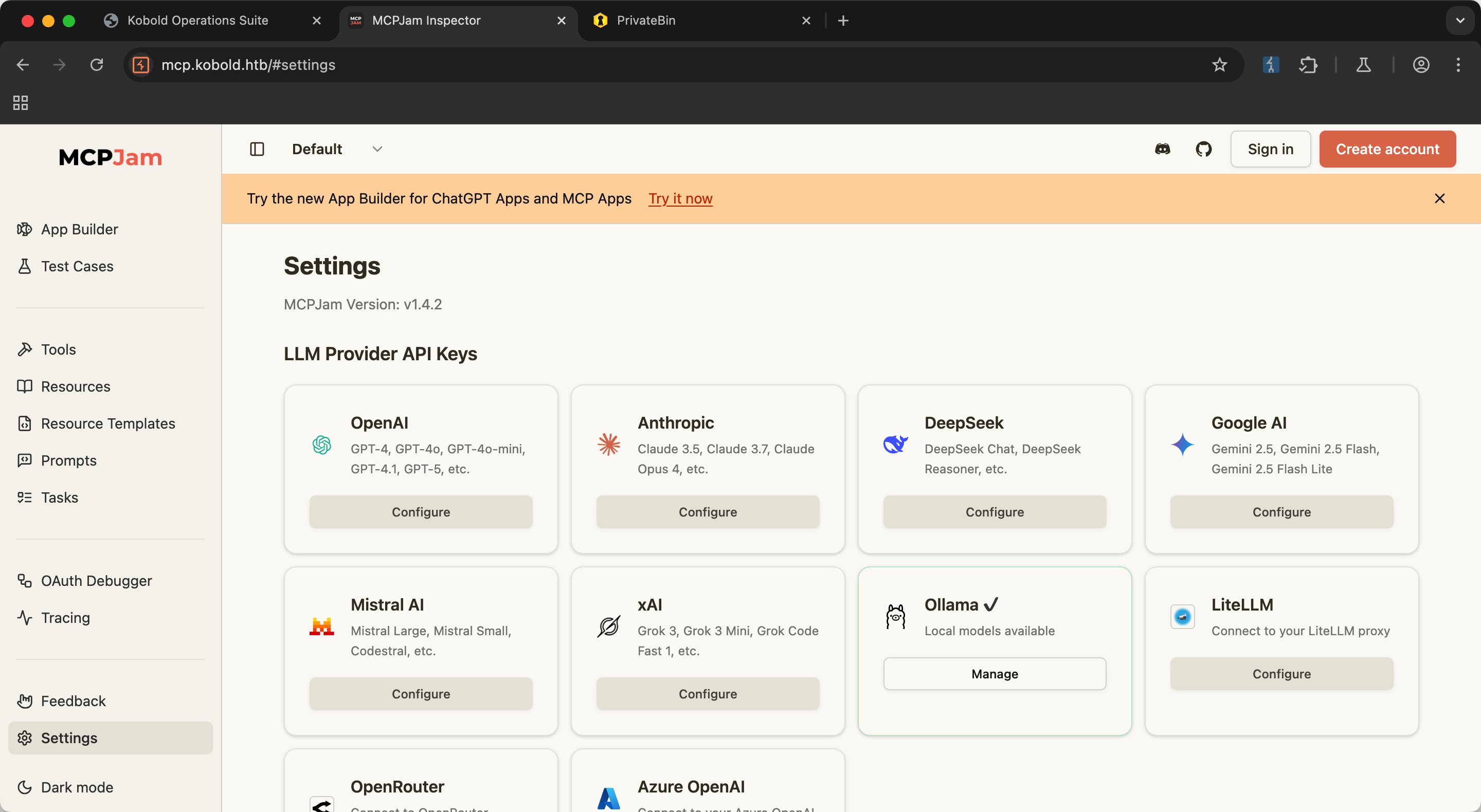Close the Kobold Operations Suite tab

[x=316, y=21]
